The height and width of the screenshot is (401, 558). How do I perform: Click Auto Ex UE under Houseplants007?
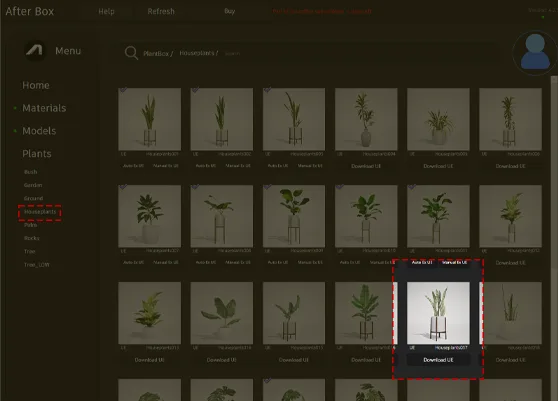pyautogui.click(x=133, y=263)
